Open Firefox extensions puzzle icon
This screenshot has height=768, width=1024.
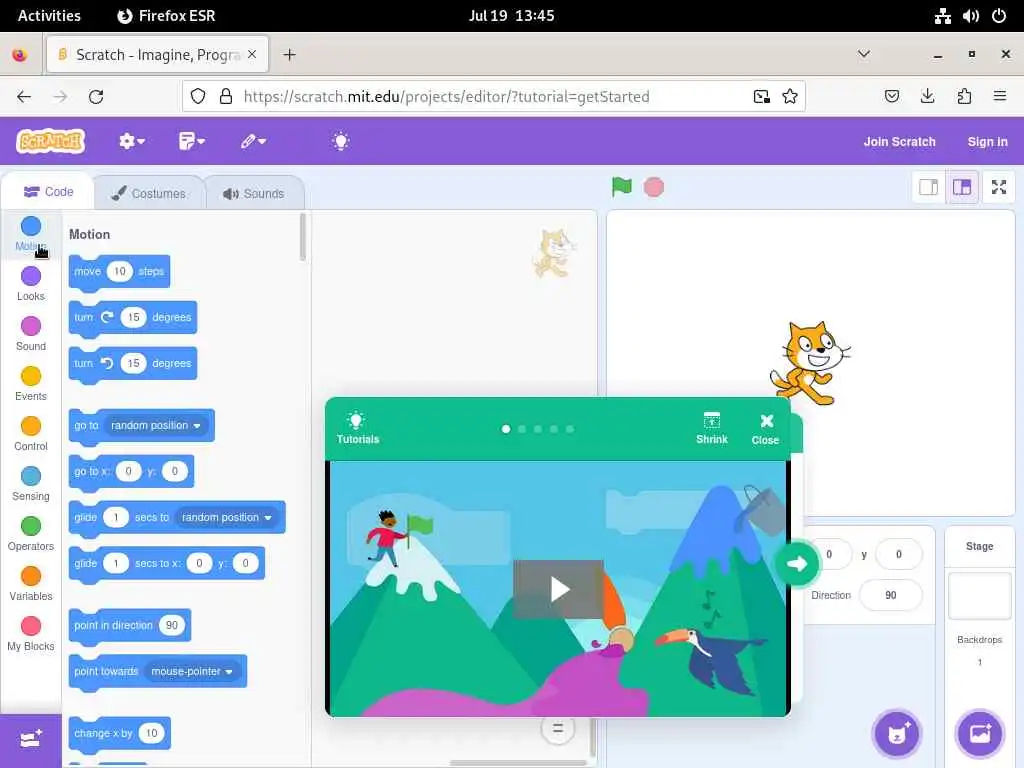click(964, 97)
